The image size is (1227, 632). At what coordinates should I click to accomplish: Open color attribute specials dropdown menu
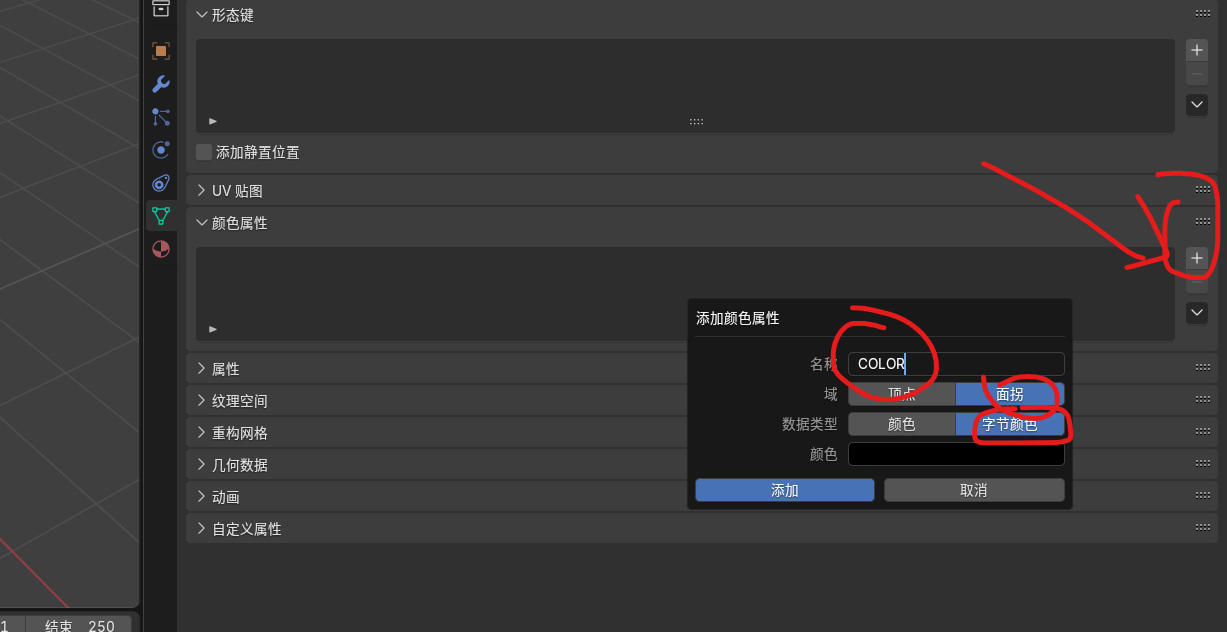click(1197, 313)
